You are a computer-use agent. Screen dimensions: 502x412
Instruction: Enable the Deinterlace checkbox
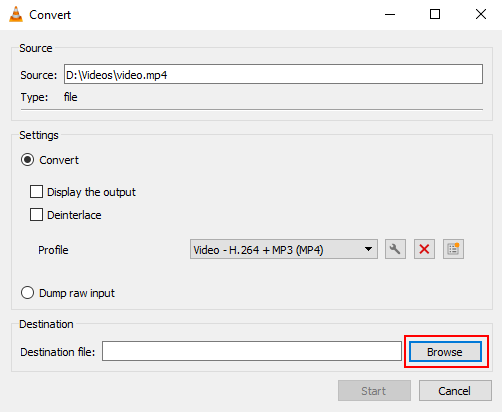point(36,215)
